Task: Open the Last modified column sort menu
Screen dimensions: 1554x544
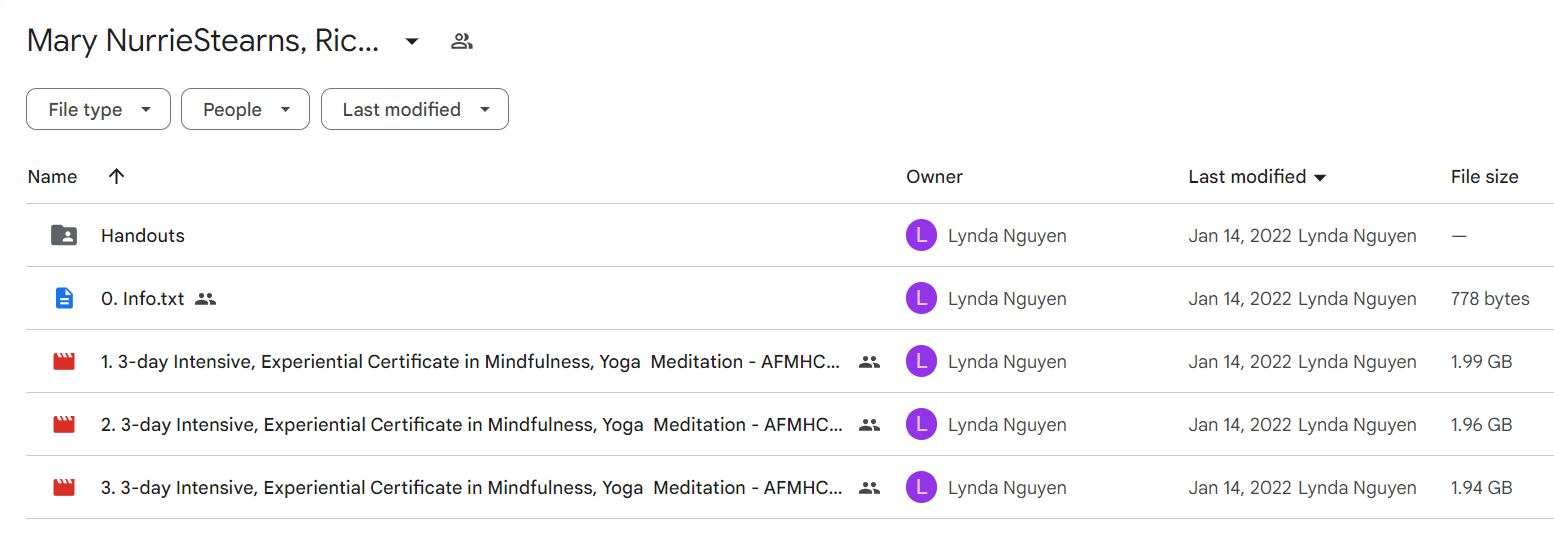Action: click(x=1257, y=177)
